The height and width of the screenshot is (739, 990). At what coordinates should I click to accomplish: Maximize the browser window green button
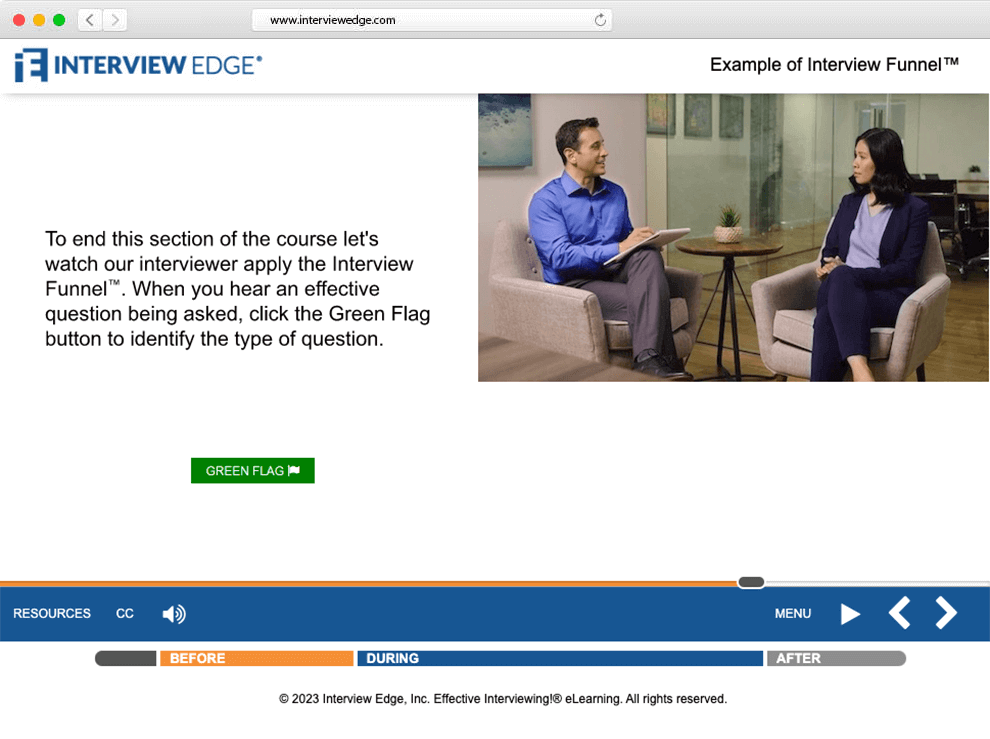(x=59, y=20)
